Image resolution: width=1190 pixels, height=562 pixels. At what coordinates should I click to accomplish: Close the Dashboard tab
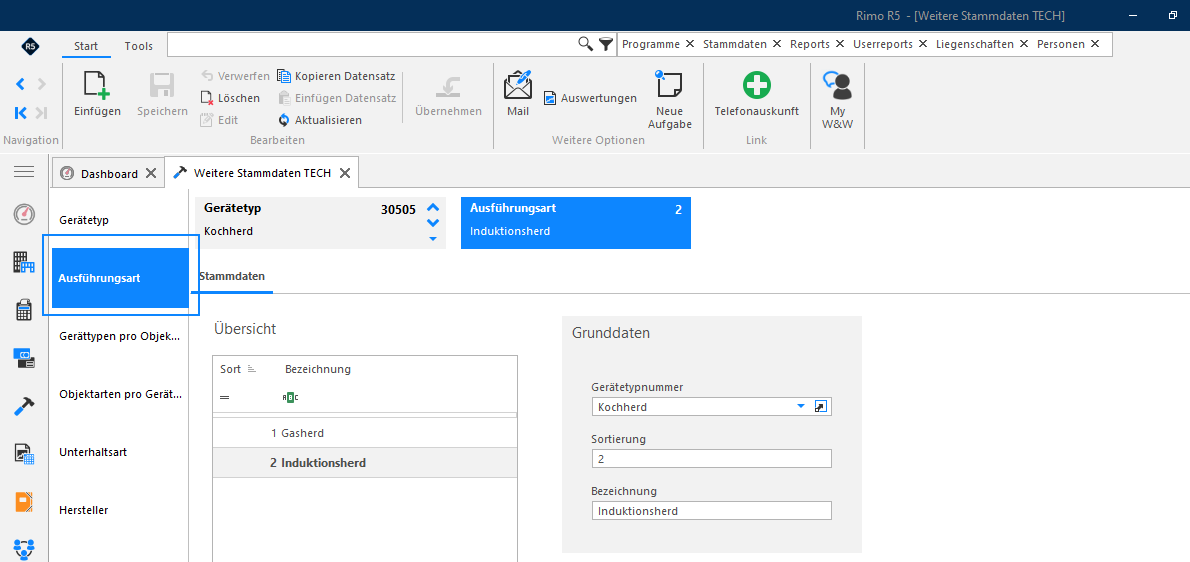[150, 174]
